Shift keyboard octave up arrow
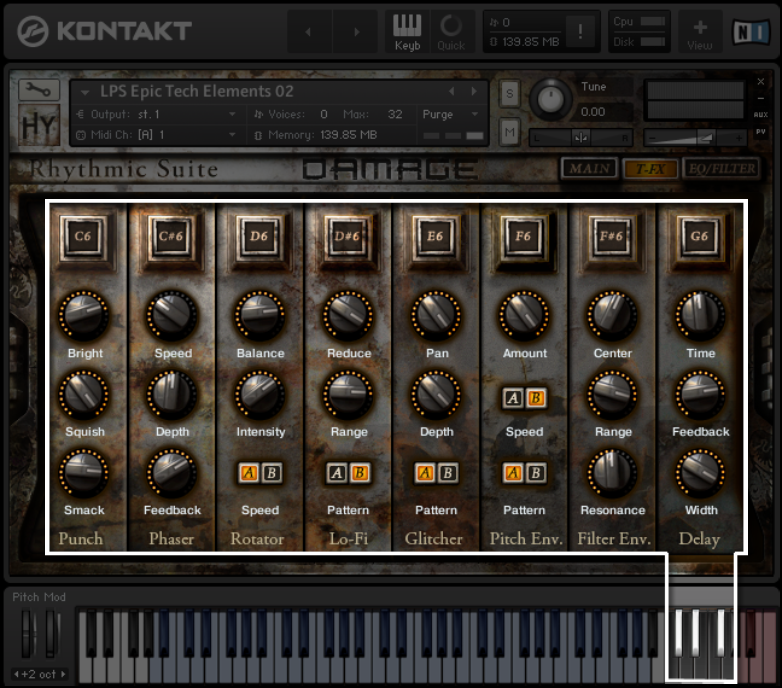The width and height of the screenshot is (782, 688). pyautogui.click(x=63, y=674)
